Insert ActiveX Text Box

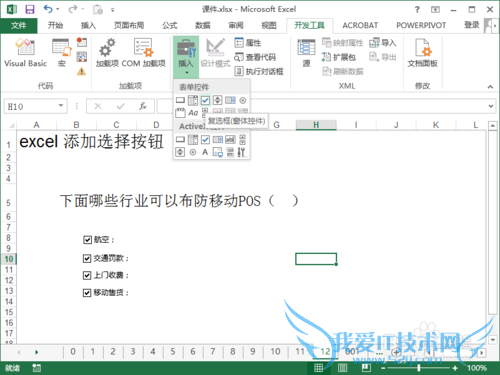230,139
